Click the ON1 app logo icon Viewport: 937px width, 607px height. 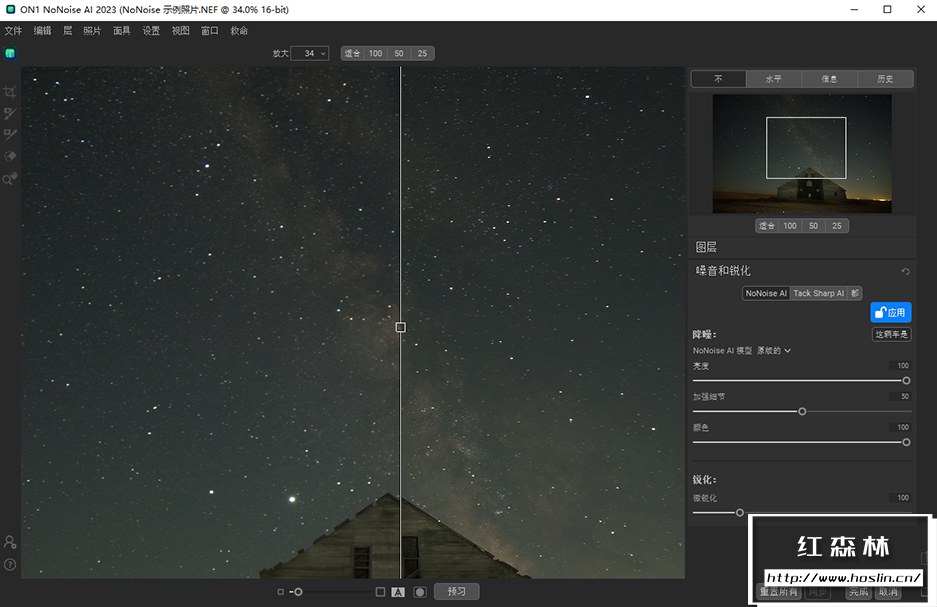click(x=10, y=53)
